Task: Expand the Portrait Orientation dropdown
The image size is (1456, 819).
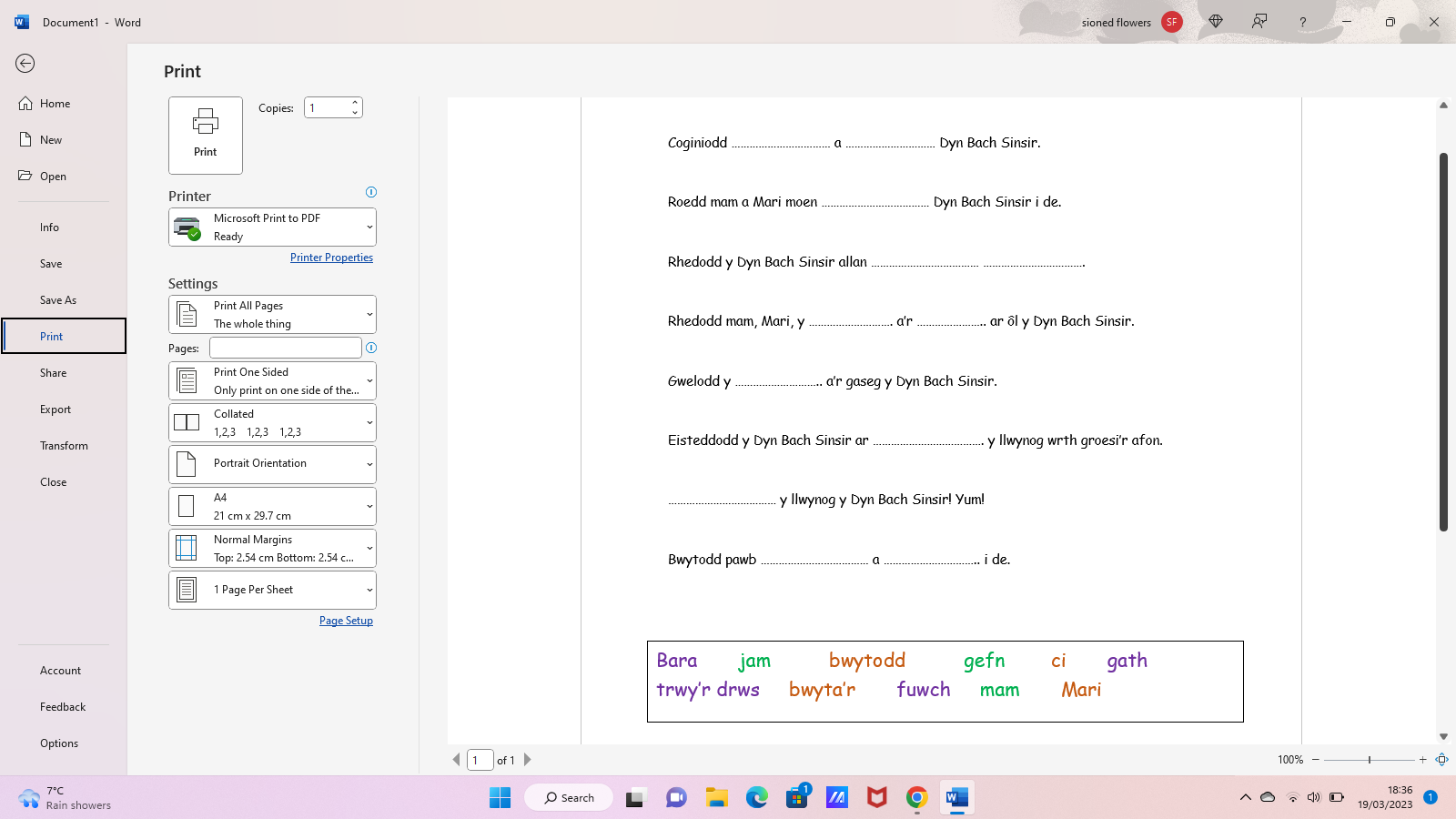Action: click(x=272, y=464)
